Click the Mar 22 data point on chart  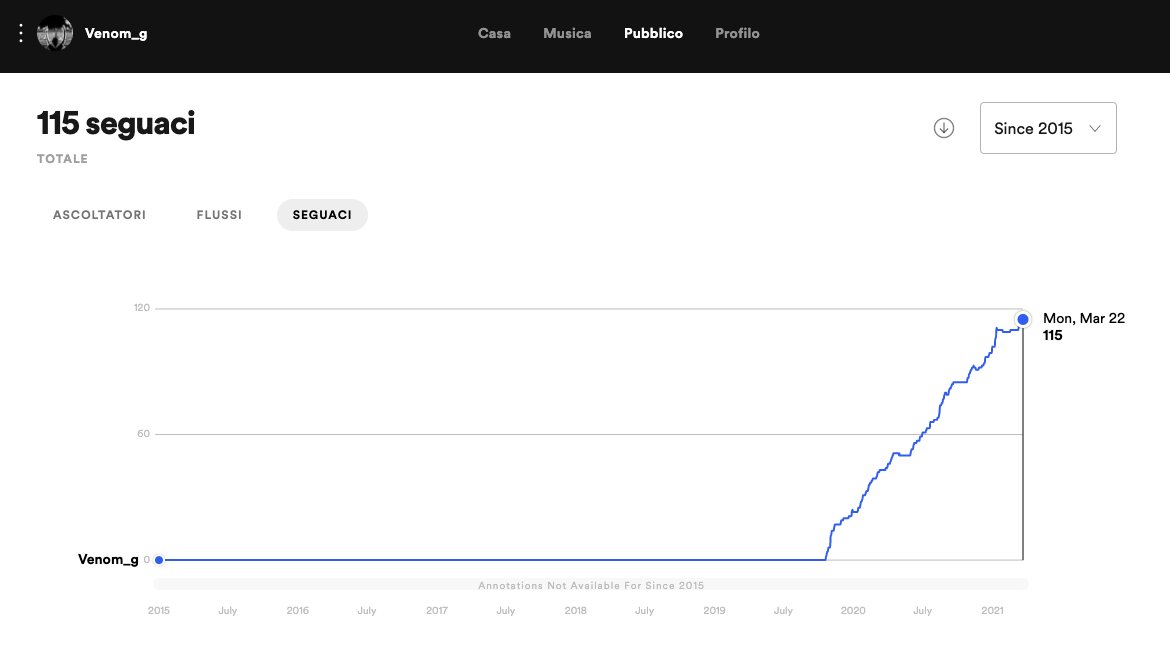[x=1023, y=320]
